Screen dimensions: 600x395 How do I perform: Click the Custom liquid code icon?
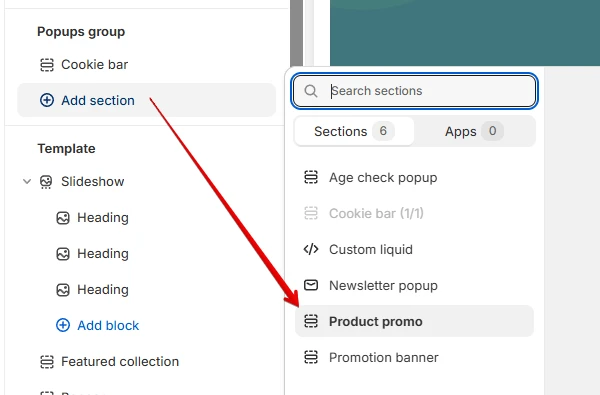pos(311,249)
